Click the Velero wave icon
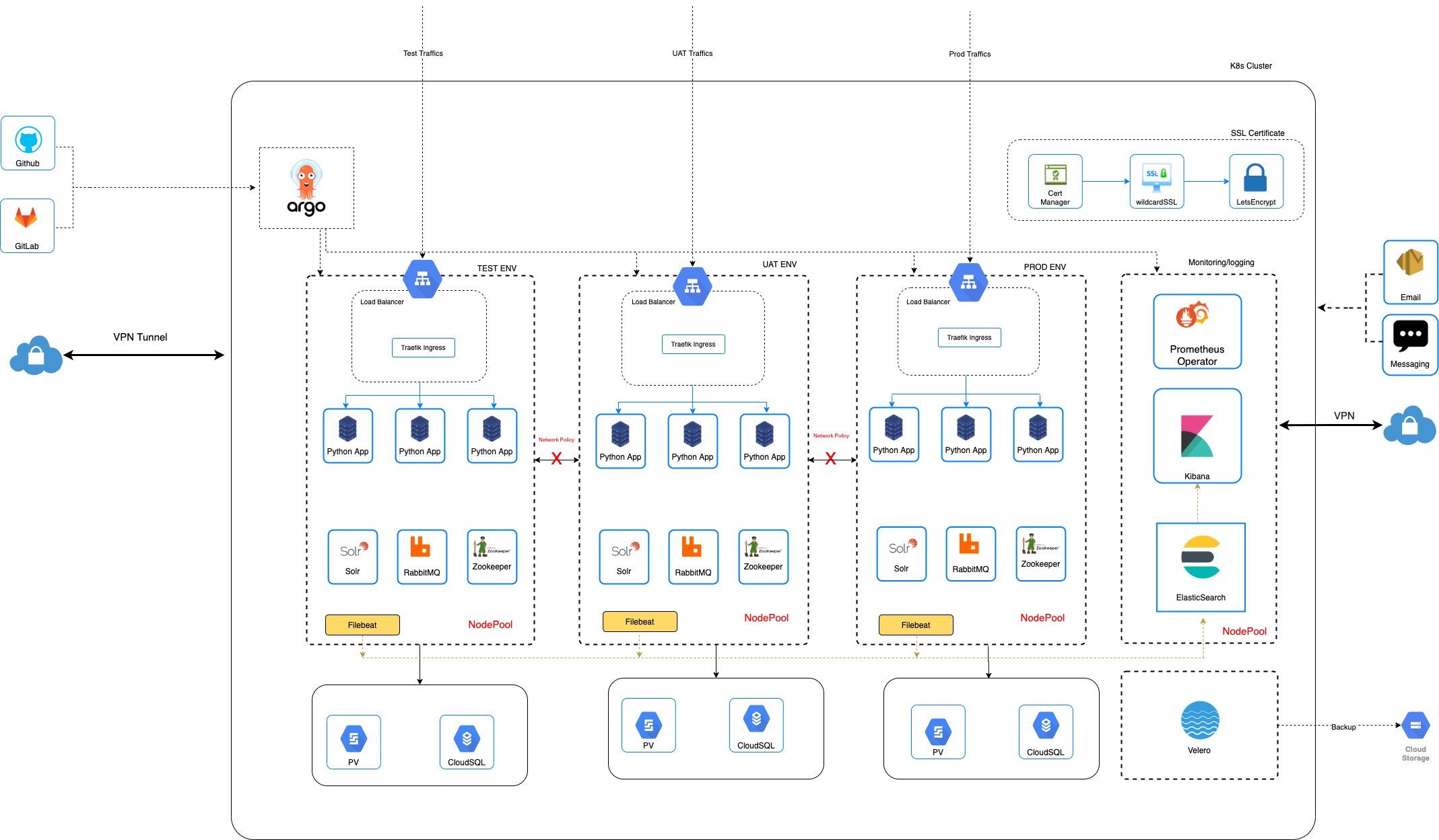This screenshot has width=1439, height=840. (1199, 720)
